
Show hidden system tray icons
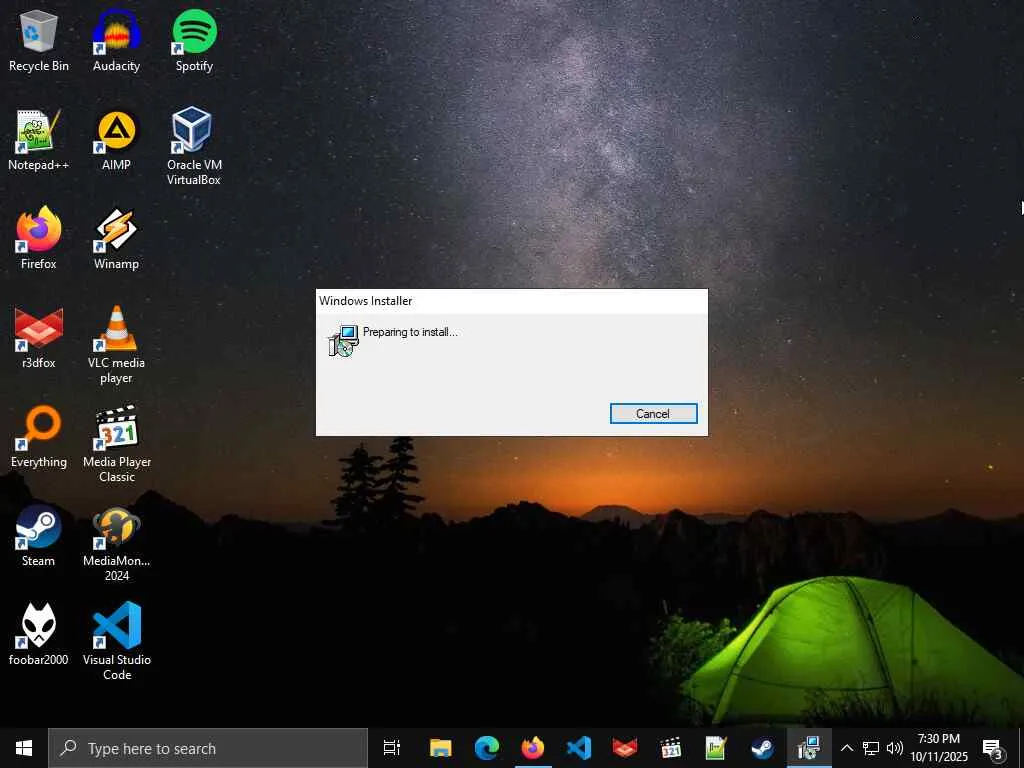pyautogui.click(x=846, y=748)
